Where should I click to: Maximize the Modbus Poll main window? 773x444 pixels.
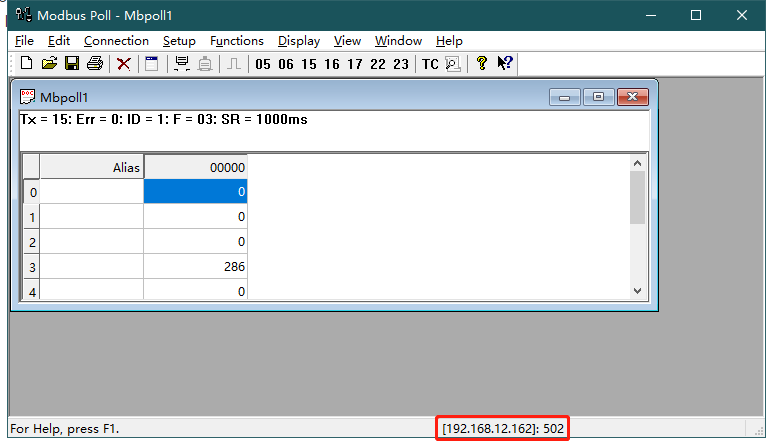click(696, 15)
